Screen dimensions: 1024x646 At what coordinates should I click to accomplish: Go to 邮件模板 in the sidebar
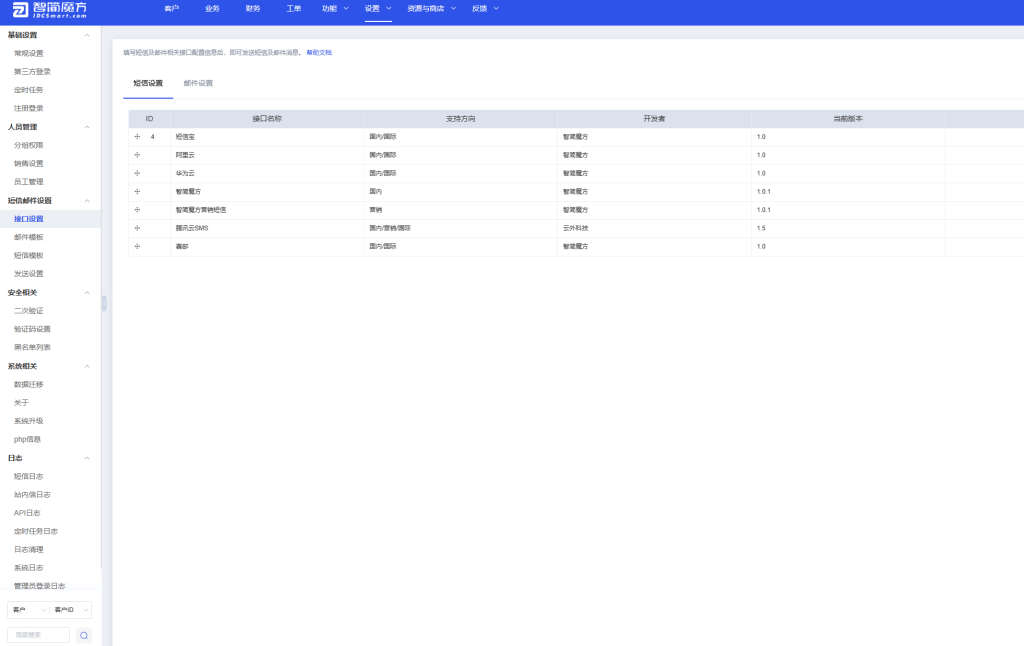click(29, 237)
